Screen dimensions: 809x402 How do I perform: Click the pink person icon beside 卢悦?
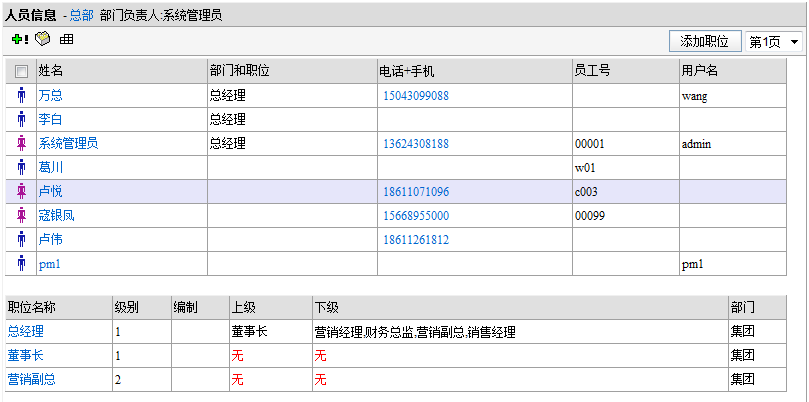pyautogui.click(x=21, y=192)
